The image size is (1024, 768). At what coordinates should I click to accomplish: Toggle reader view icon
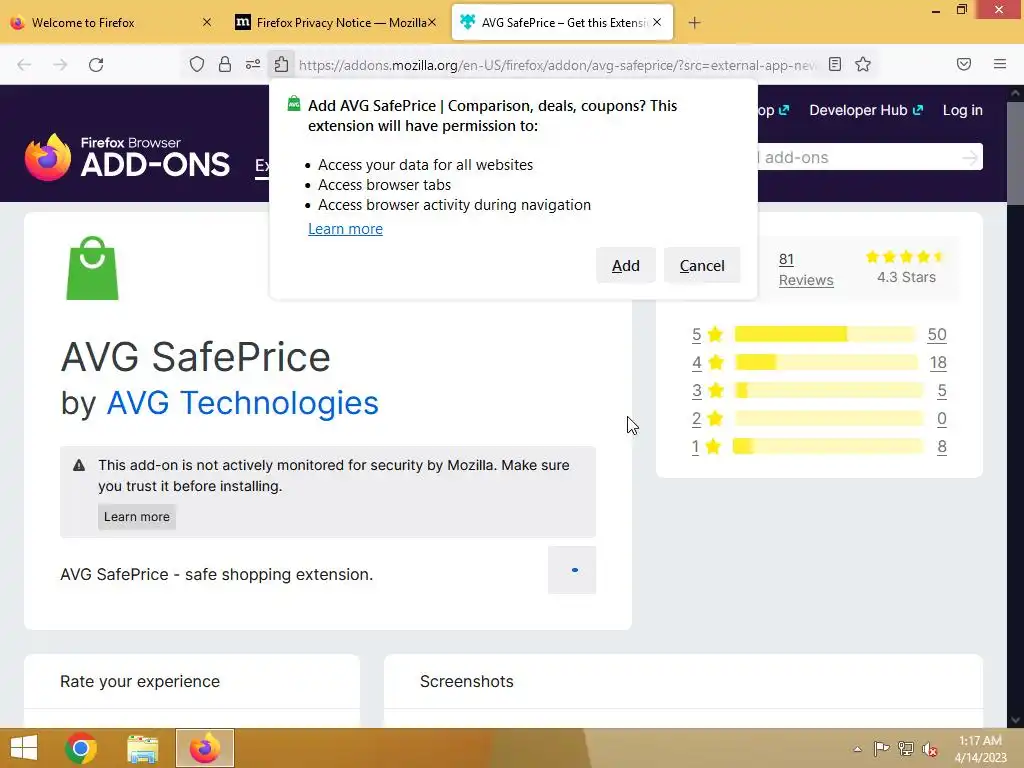(835, 64)
